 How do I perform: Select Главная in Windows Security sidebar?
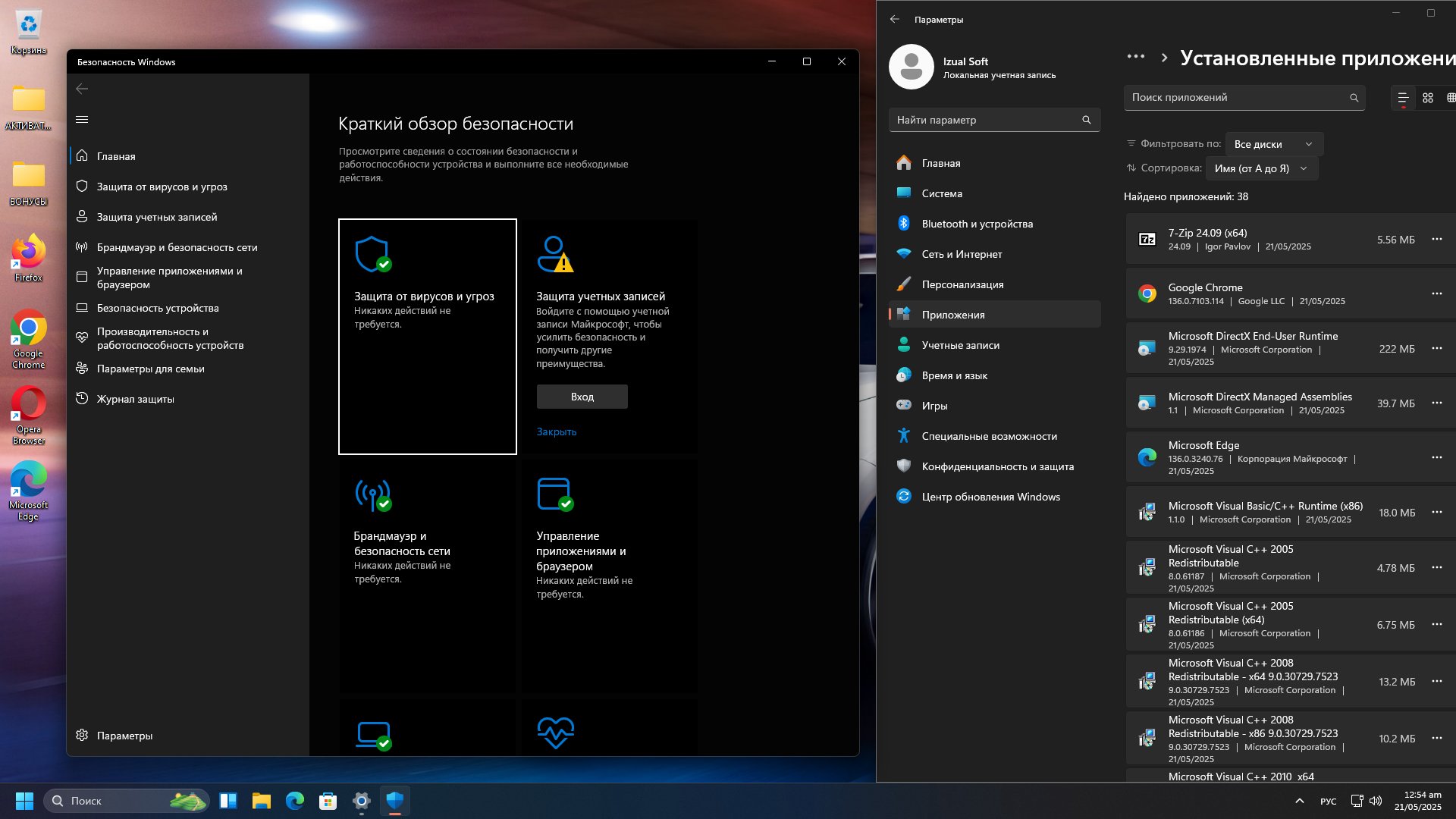point(188,156)
